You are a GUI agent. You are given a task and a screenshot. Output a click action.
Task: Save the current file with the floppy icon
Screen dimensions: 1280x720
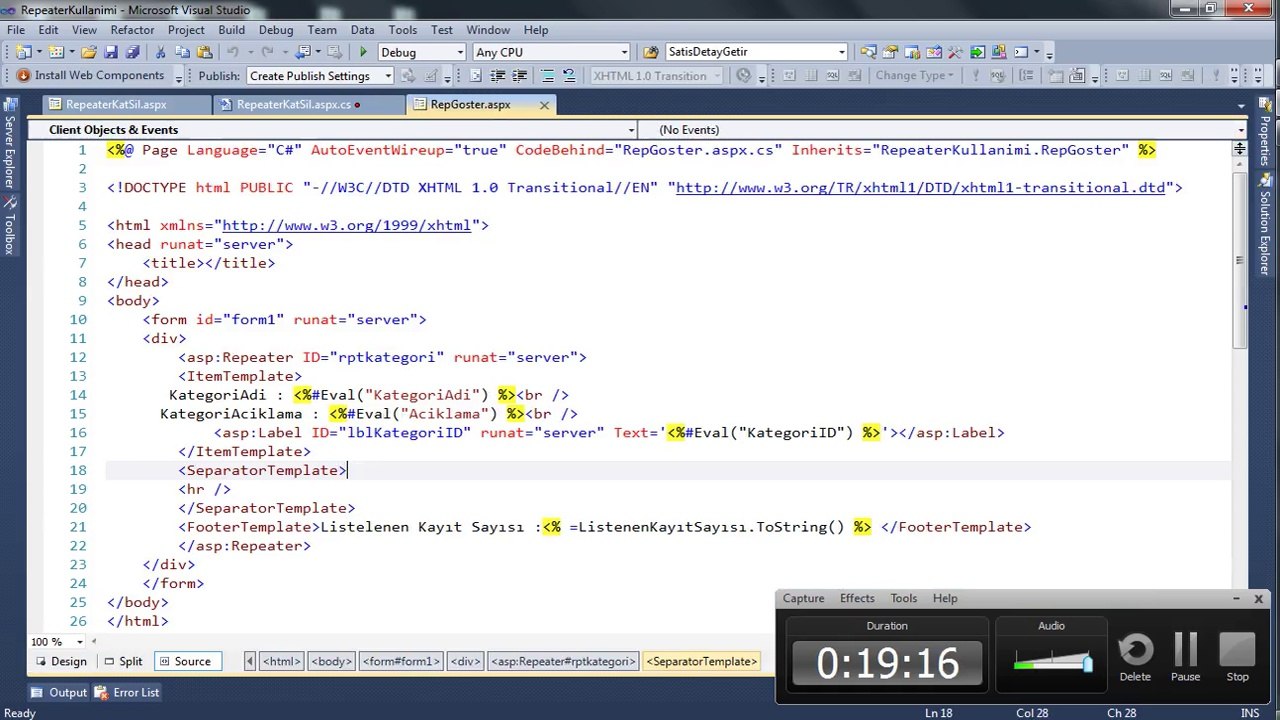tap(110, 52)
